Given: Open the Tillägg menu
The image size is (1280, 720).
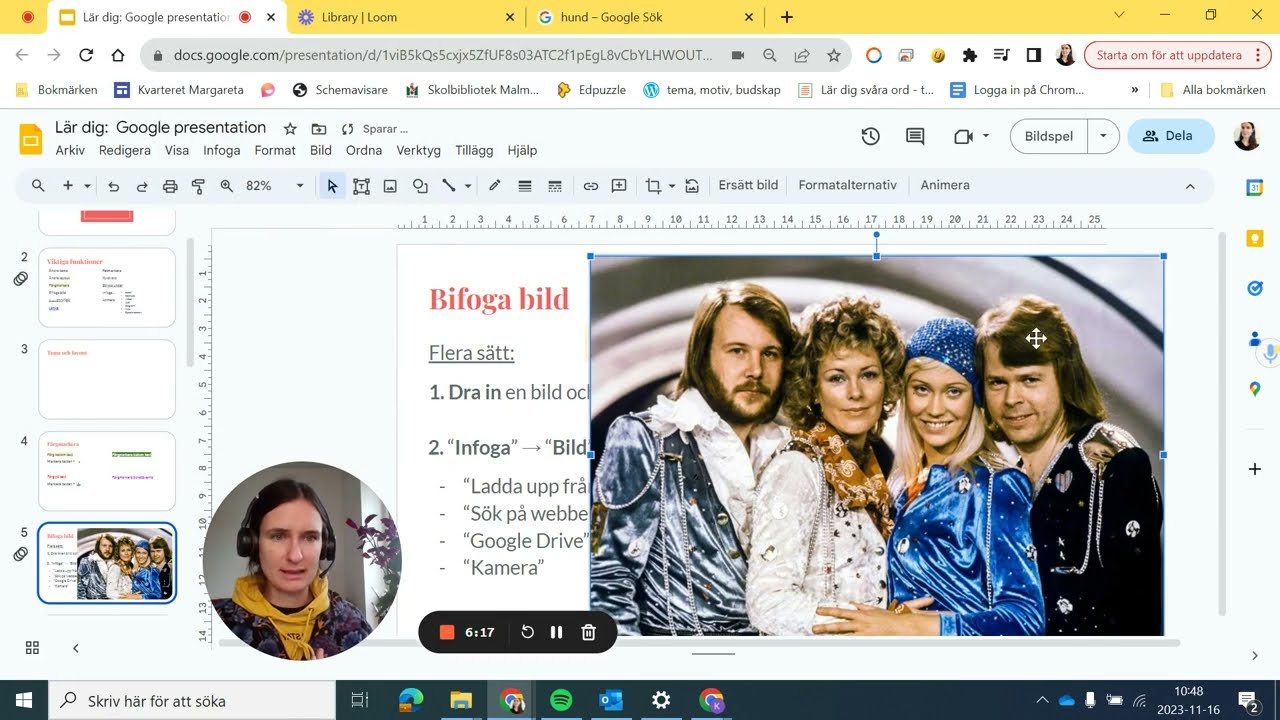Looking at the screenshot, I should pos(474,150).
